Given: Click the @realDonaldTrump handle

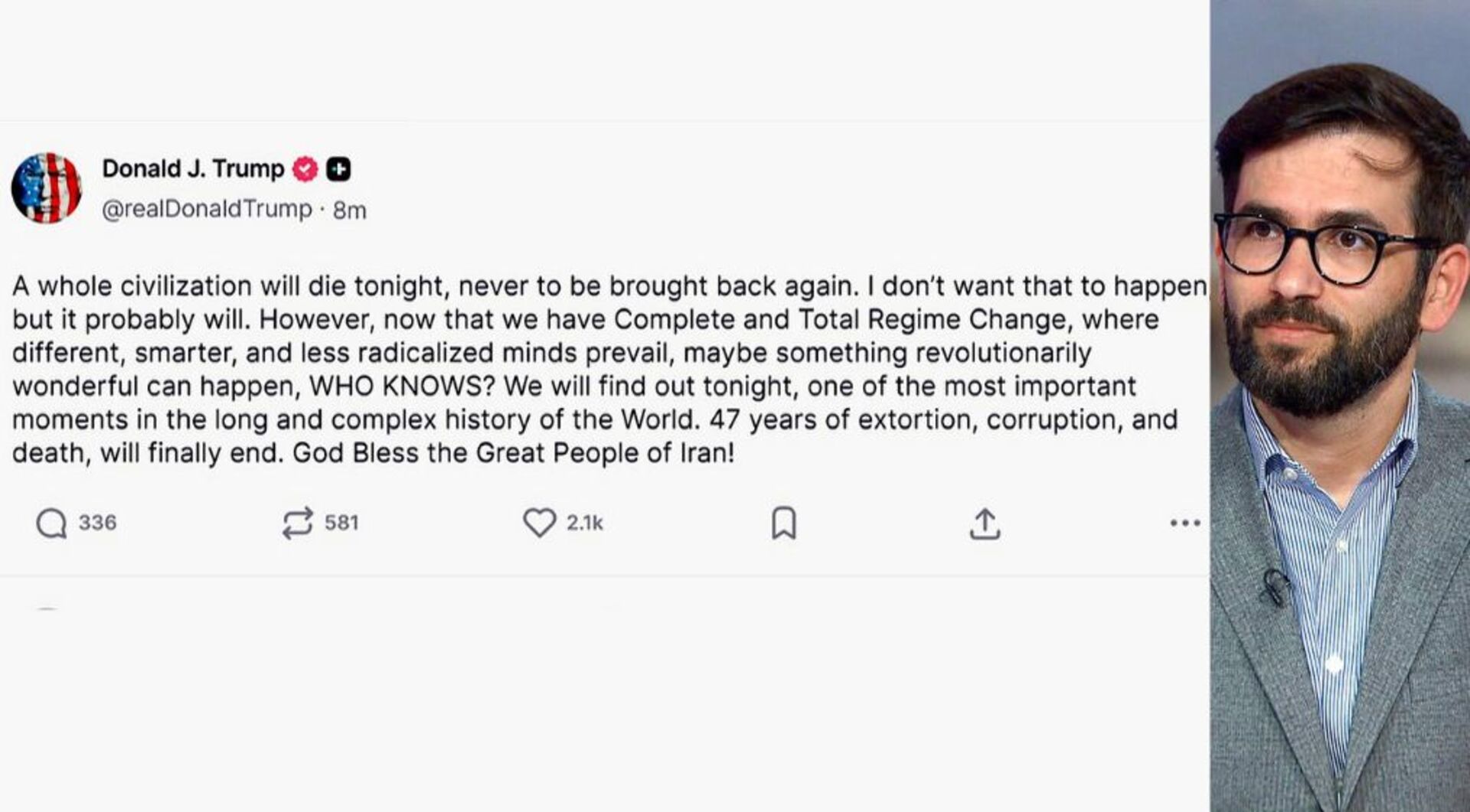Looking at the screenshot, I should (207, 209).
